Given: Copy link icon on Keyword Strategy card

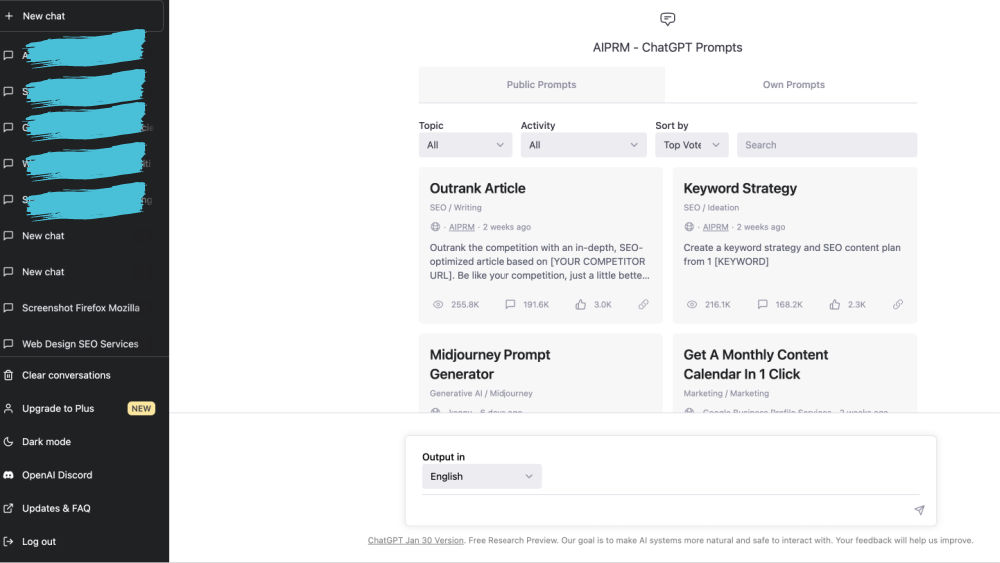Looking at the screenshot, I should [x=898, y=304].
